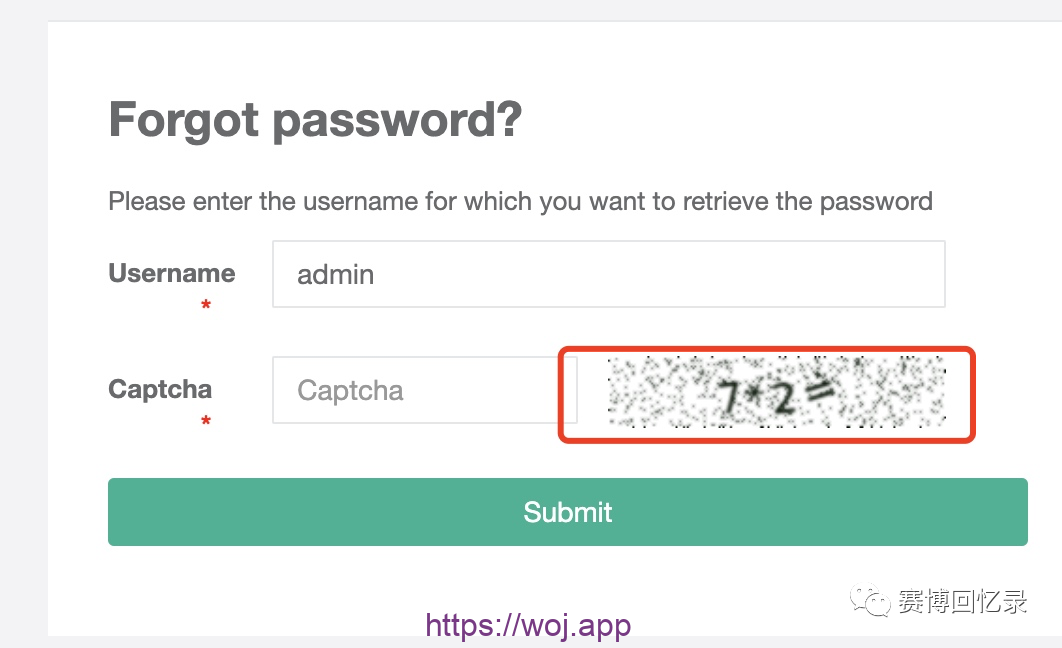Click the red asterisk under Captcha
The width and height of the screenshot is (1062, 648).
coord(206,422)
